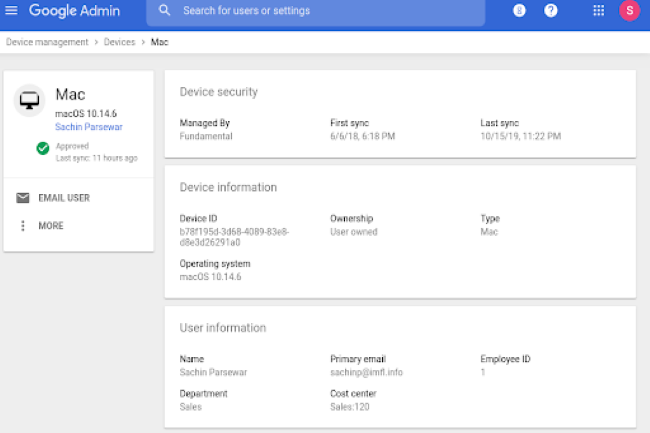This screenshot has height=433, width=650.
Task: Open the hamburger main menu
Action: click(11, 10)
